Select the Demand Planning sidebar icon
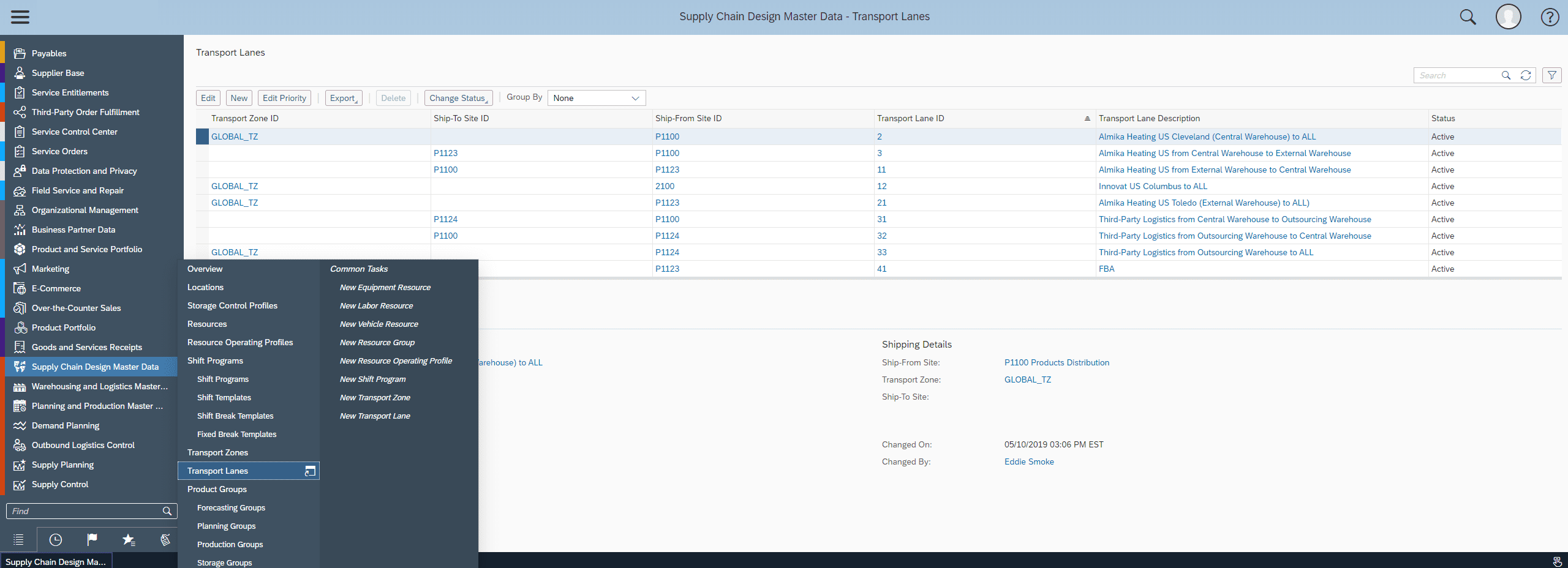 pos(19,425)
